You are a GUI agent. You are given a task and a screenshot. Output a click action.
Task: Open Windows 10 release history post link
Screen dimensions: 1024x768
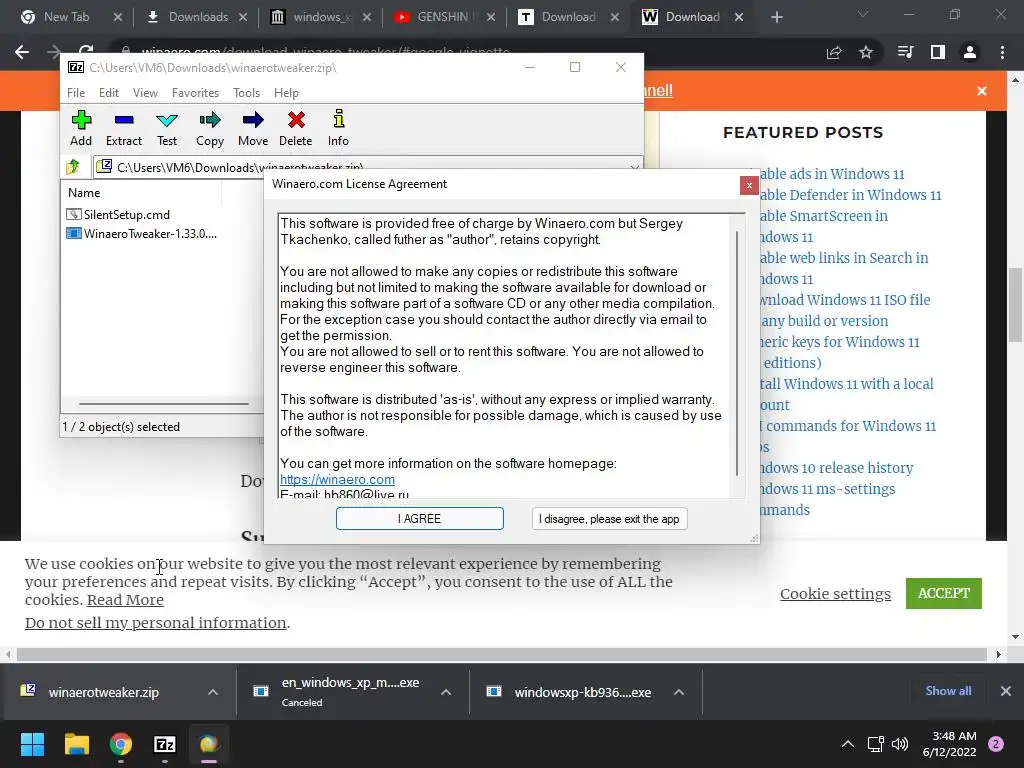pyautogui.click(x=837, y=468)
